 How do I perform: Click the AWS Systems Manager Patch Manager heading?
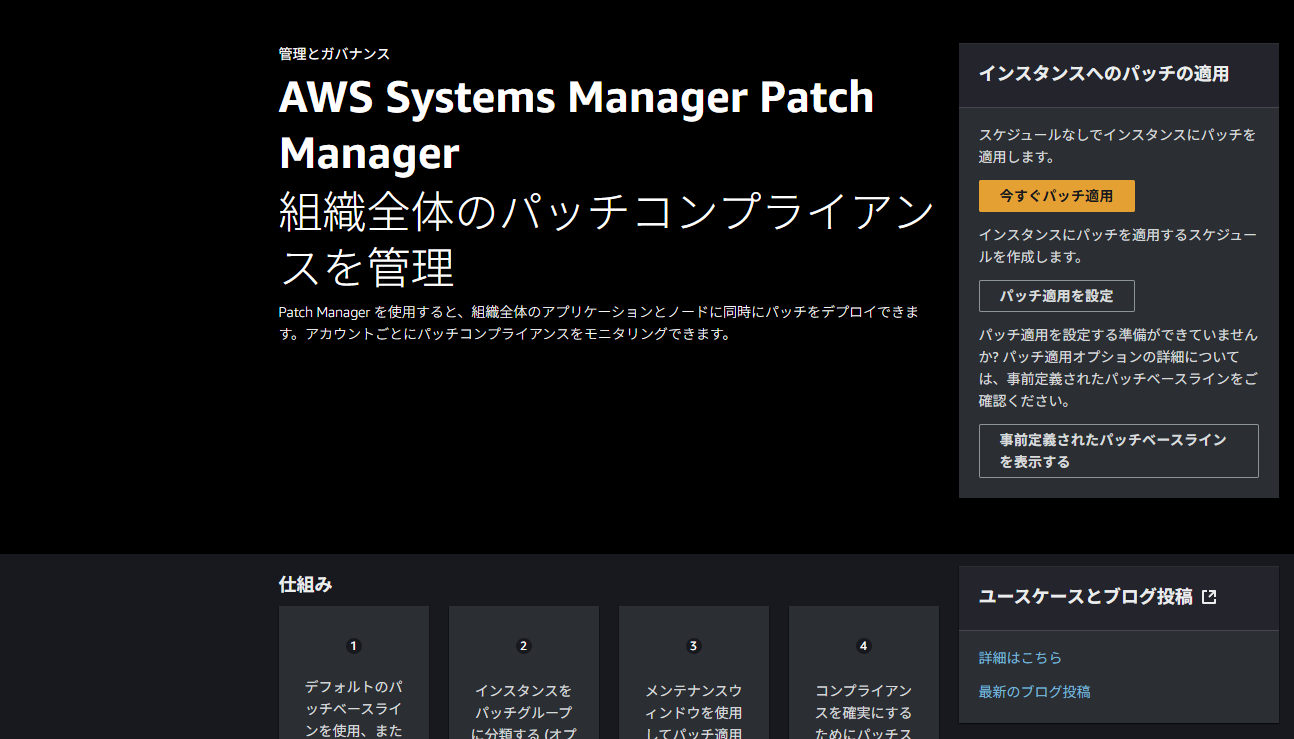click(x=577, y=126)
